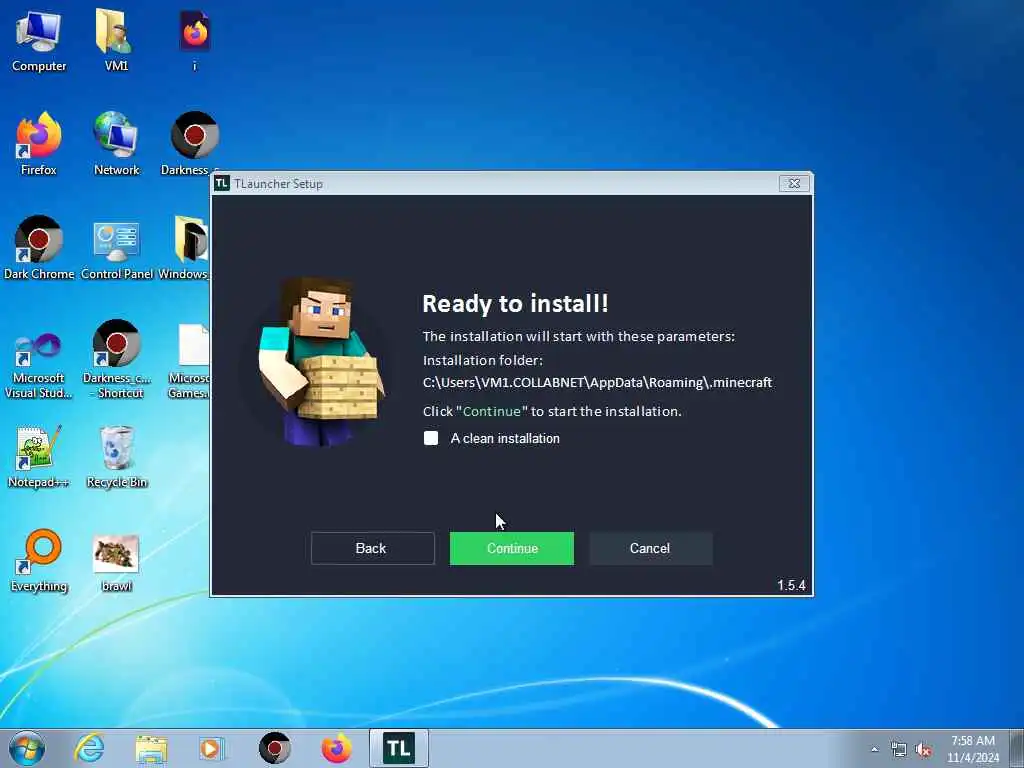
Task: Select the Computer desktop icon
Action: [x=39, y=40]
